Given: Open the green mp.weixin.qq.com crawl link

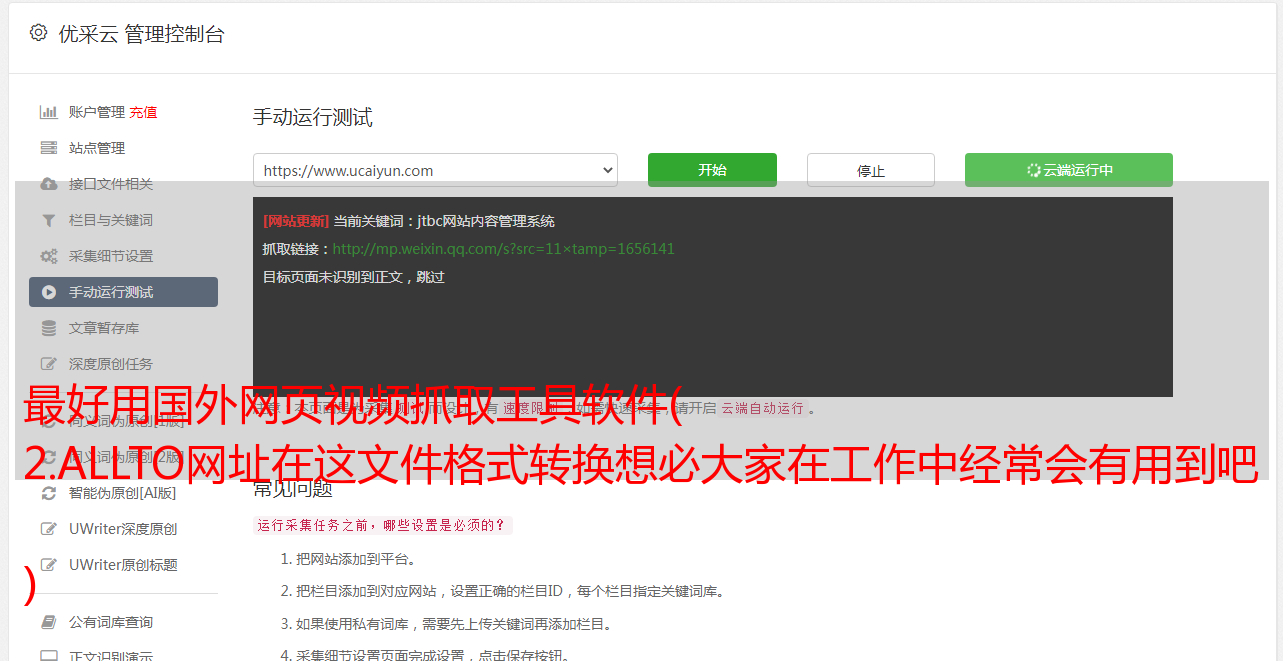Looking at the screenshot, I should (503, 249).
